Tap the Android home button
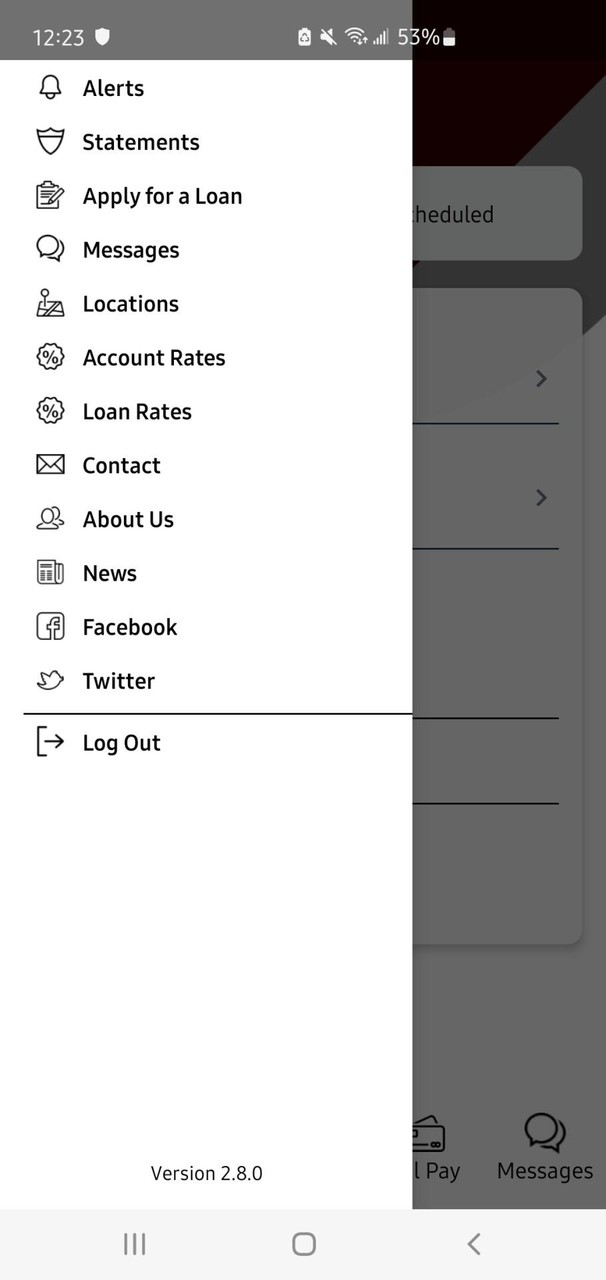 tap(303, 1244)
